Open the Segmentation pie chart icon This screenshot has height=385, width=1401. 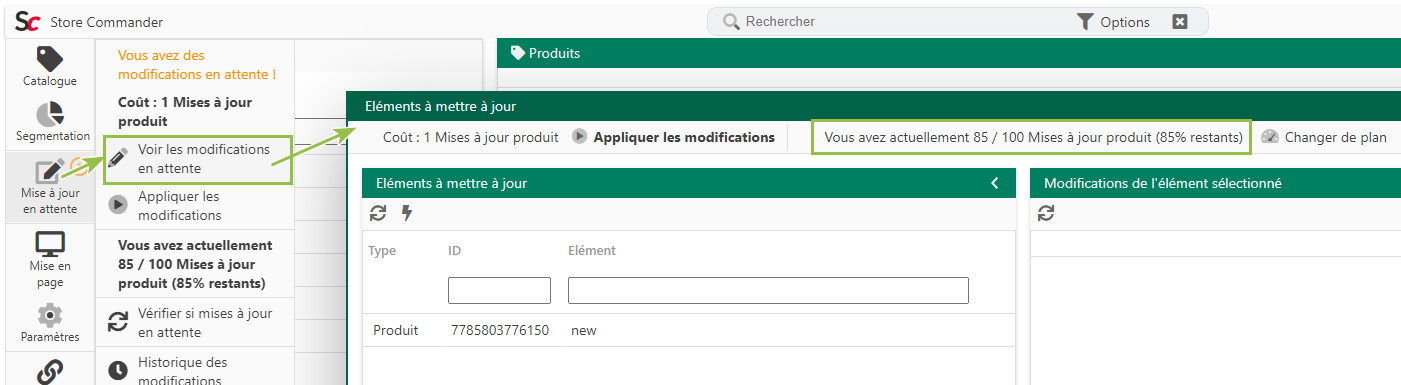50,122
